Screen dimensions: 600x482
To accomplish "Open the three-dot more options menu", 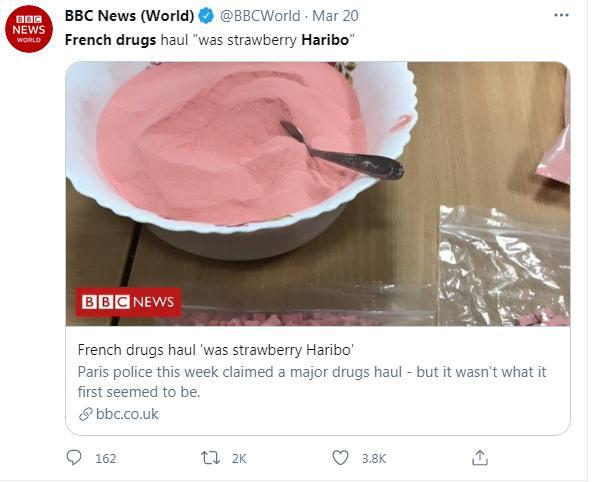I will (x=561, y=15).
